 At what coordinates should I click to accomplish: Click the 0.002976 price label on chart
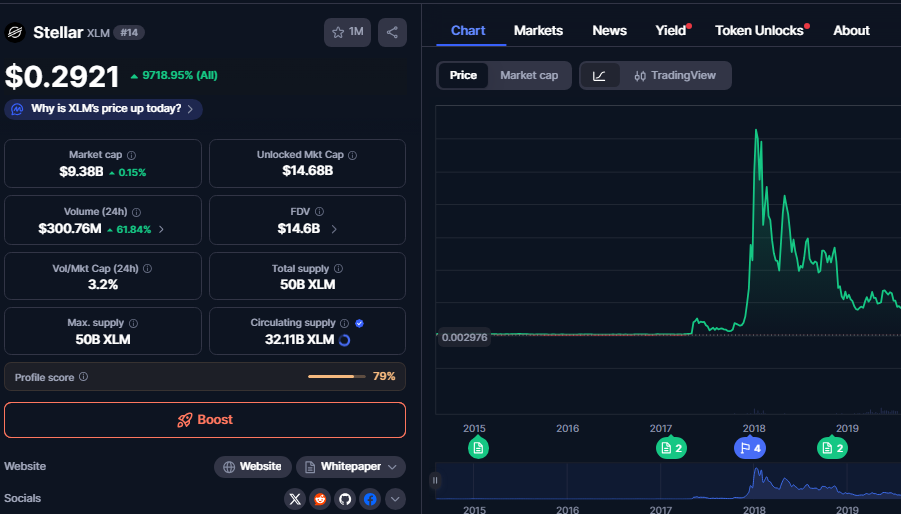pos(464,338)
